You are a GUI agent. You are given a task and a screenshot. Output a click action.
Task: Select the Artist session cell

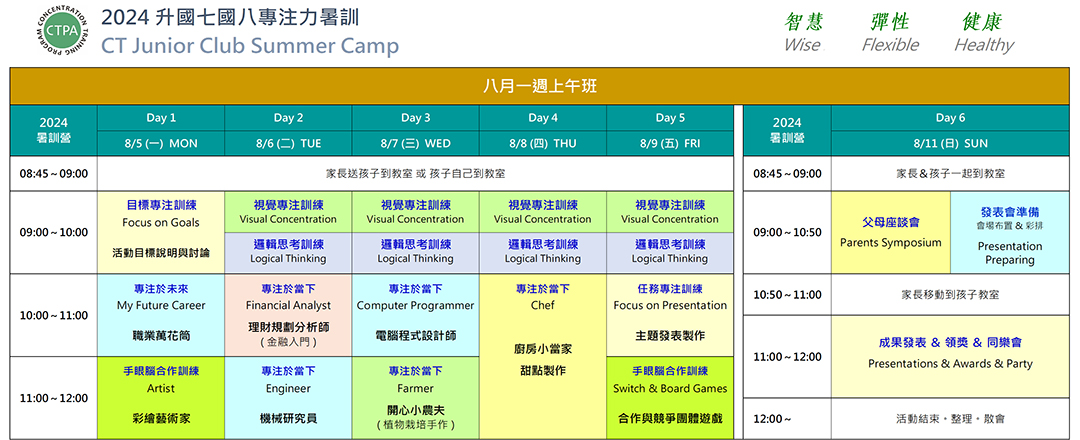click(x=161, y=397)
